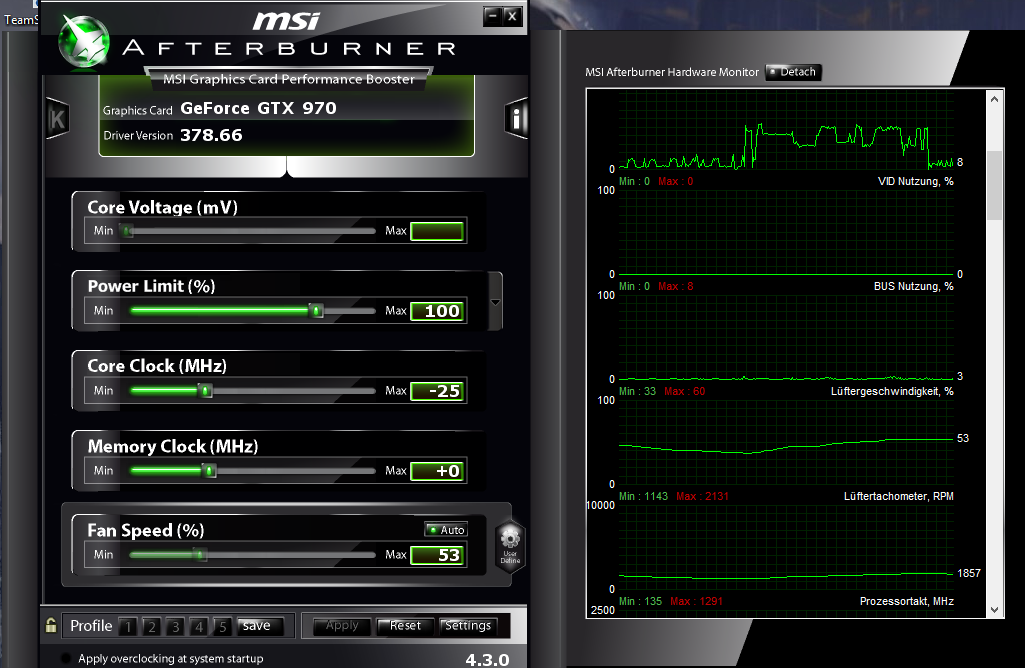Click the hardware monitor scrollbar thumb
Viewport: 1025px width, 668px height.
[994, 186]
